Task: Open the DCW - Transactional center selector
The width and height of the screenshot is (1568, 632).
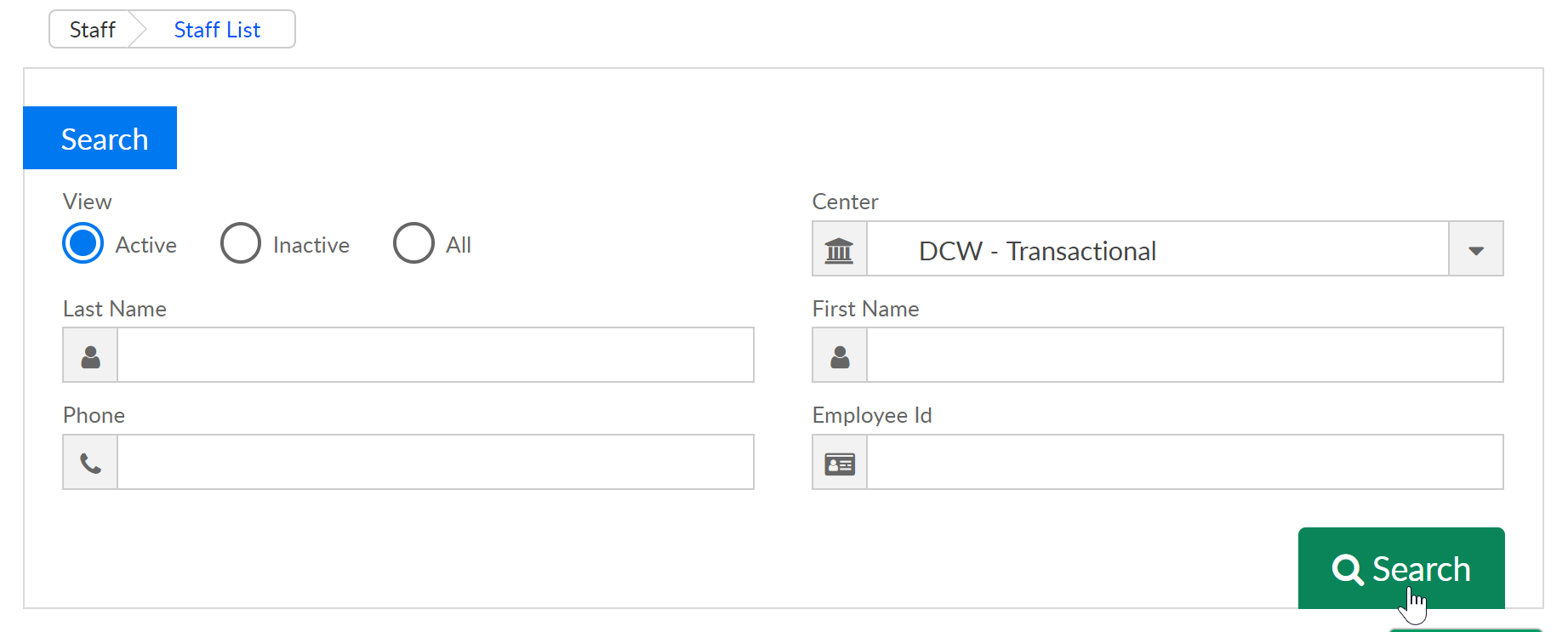Action: (x=1158, y=249)
